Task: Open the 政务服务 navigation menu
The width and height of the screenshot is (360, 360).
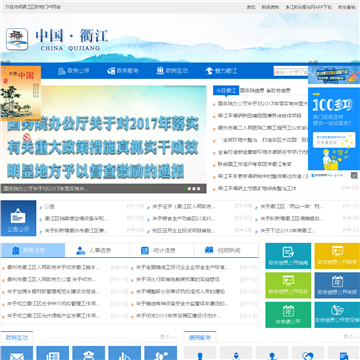Action: [123, 71]
